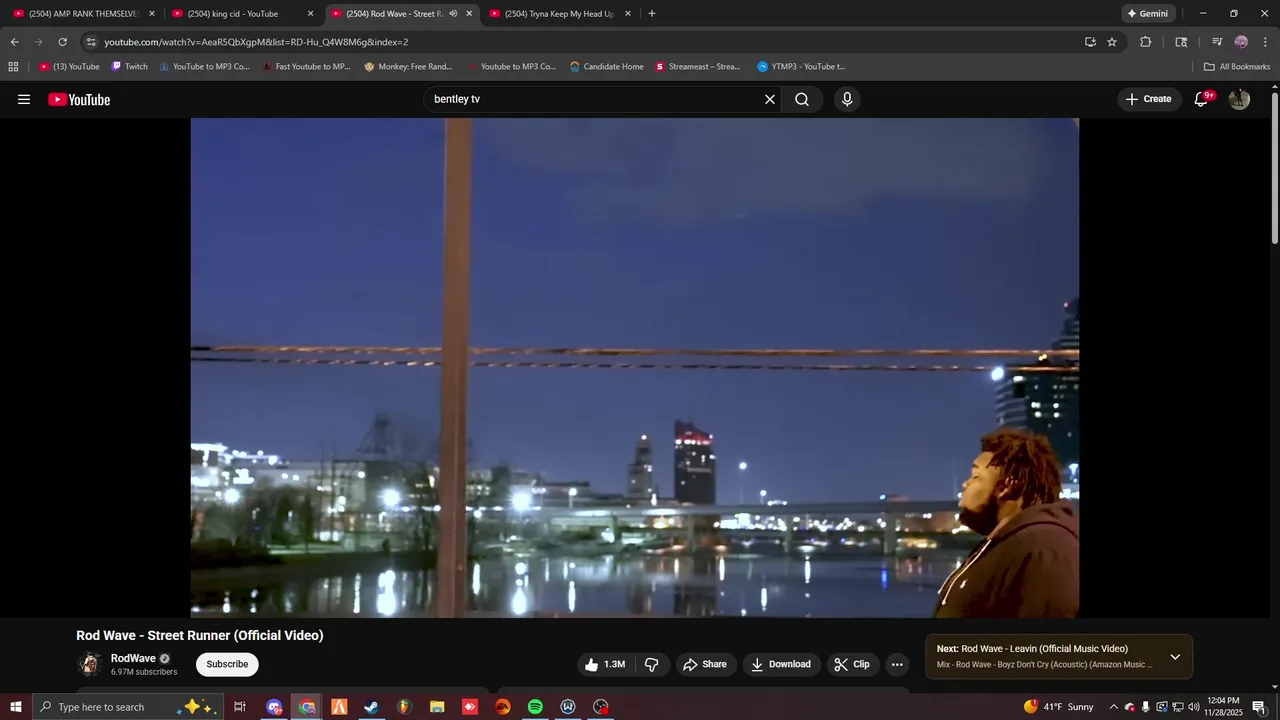The height and width of the screenshot is (720, 1280).
Task: Like the Street Runner video
Action: point(606,664)
